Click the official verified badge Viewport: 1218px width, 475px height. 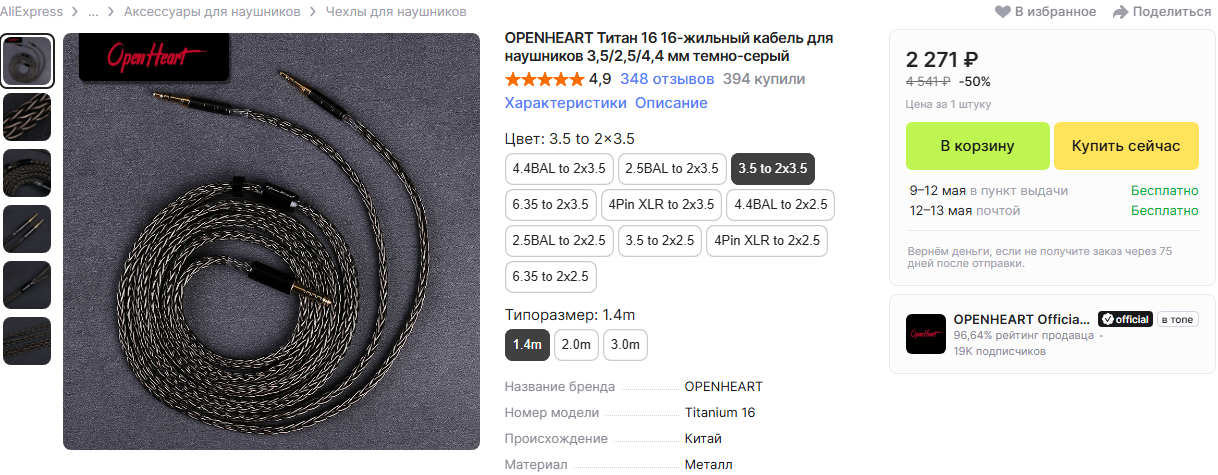click(1125, 319)
